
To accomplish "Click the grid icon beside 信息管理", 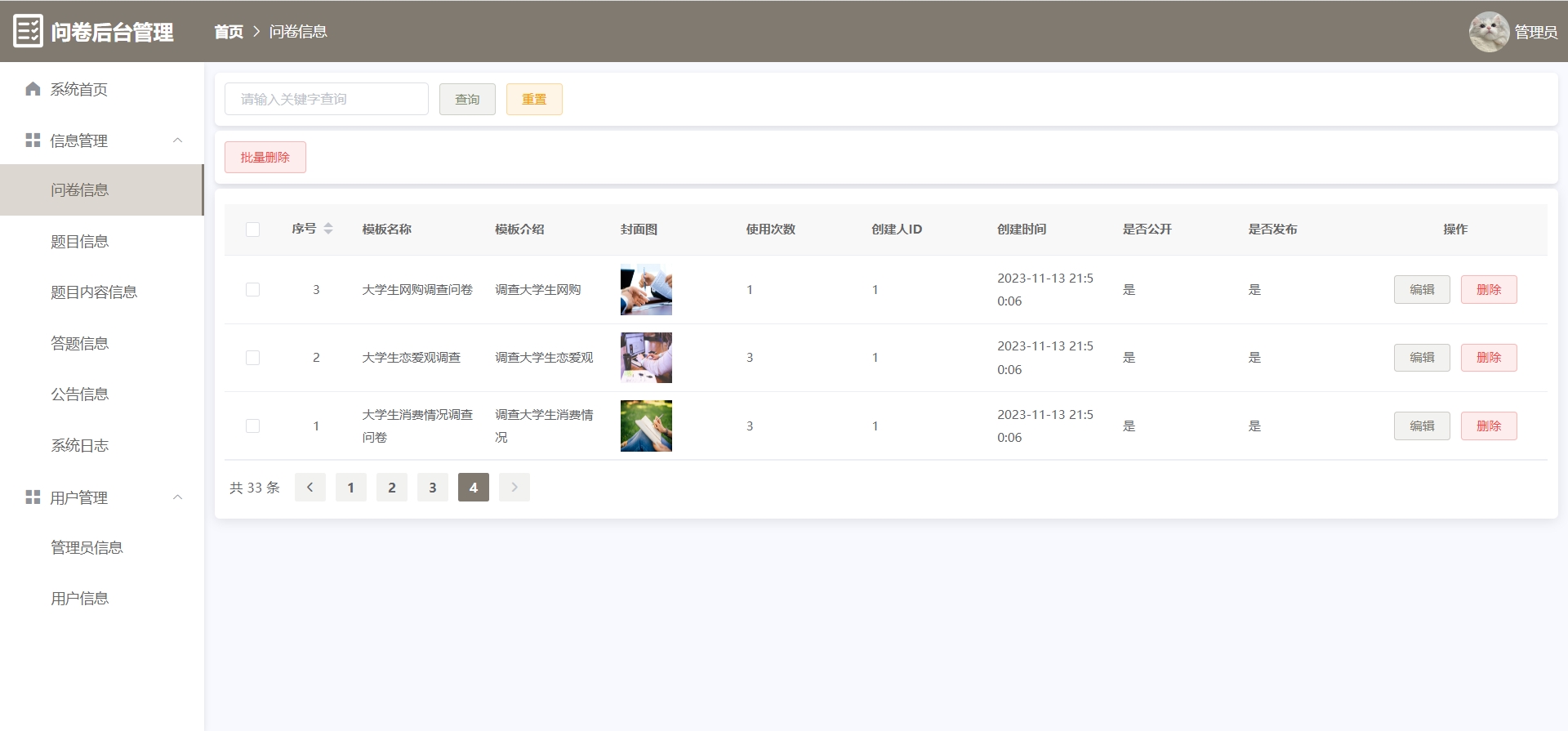I will click(x=33, y=140).
